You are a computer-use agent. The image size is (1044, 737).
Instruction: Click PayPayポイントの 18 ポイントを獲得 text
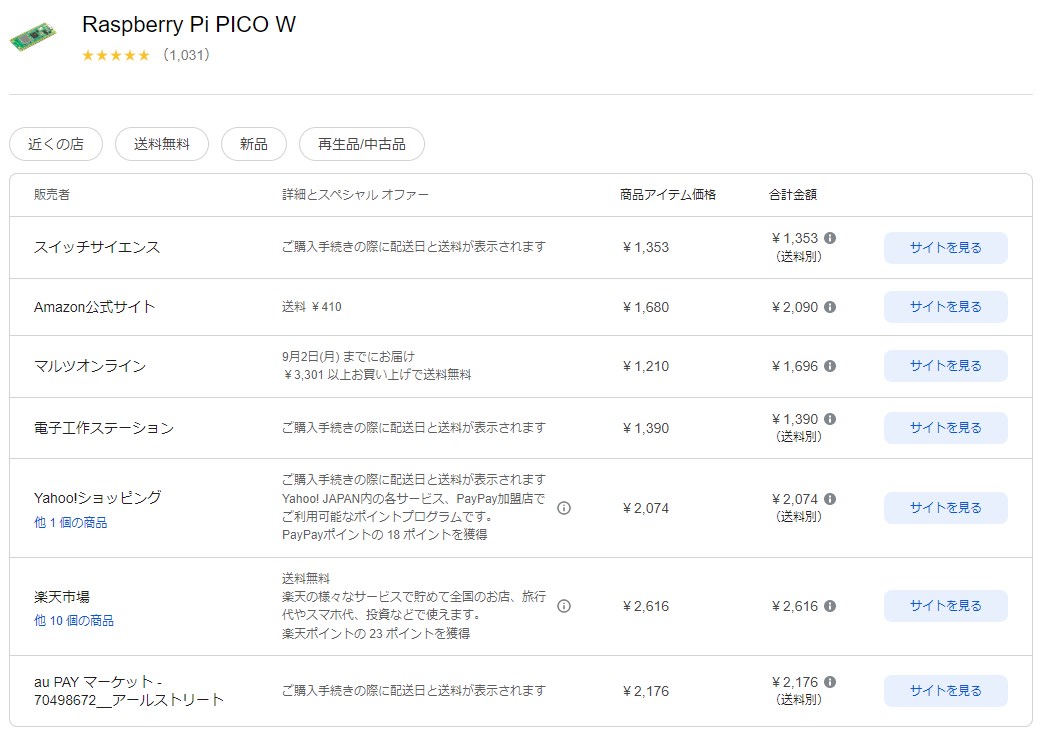[385, 535]
